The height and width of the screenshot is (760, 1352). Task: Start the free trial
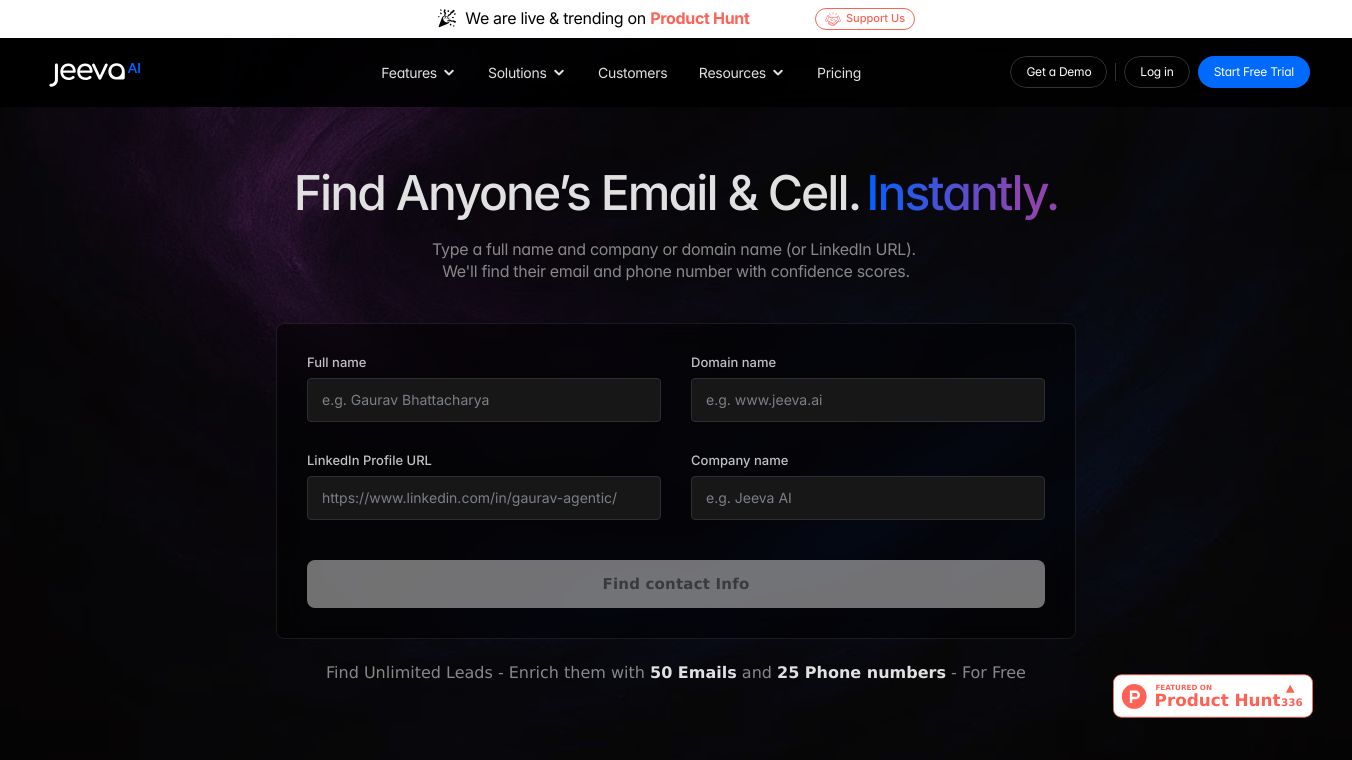pyautogui.click(x=1253, y=72)
